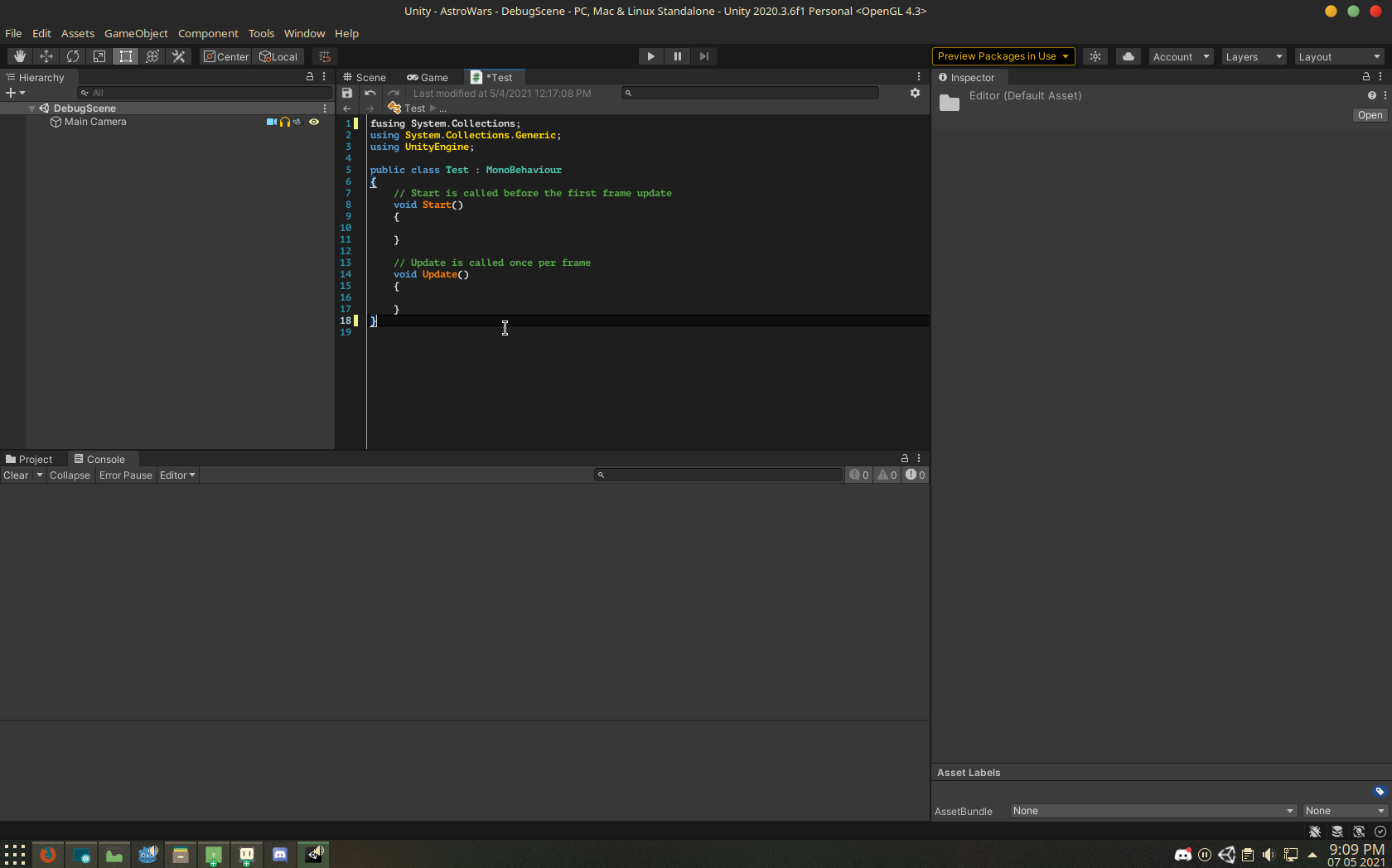Click the Unity Cloud services icon
Image resolution: width=1392 pixels, height=868 pixels.
pyautogui.click(x=1128, y=56)
